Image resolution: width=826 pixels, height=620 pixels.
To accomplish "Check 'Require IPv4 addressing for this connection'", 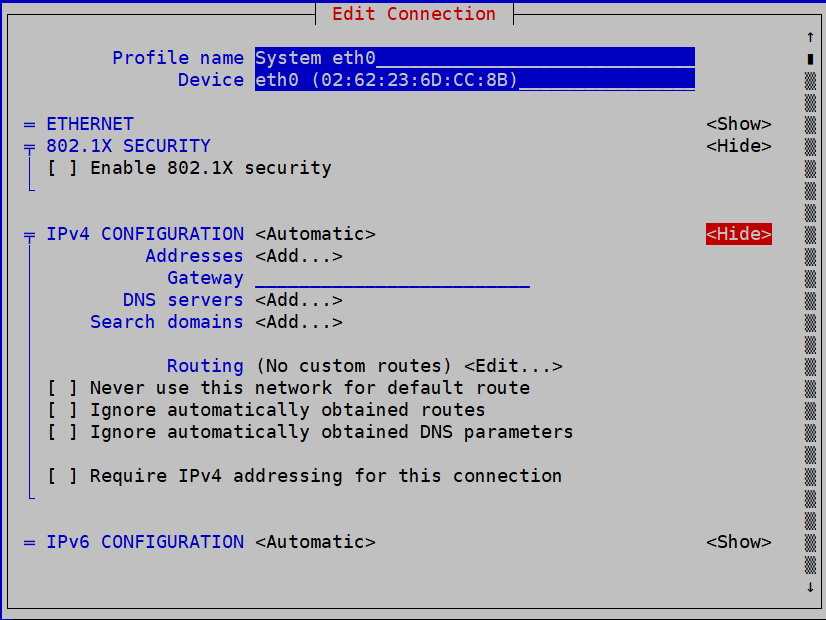I will click(x=62, y=475).
